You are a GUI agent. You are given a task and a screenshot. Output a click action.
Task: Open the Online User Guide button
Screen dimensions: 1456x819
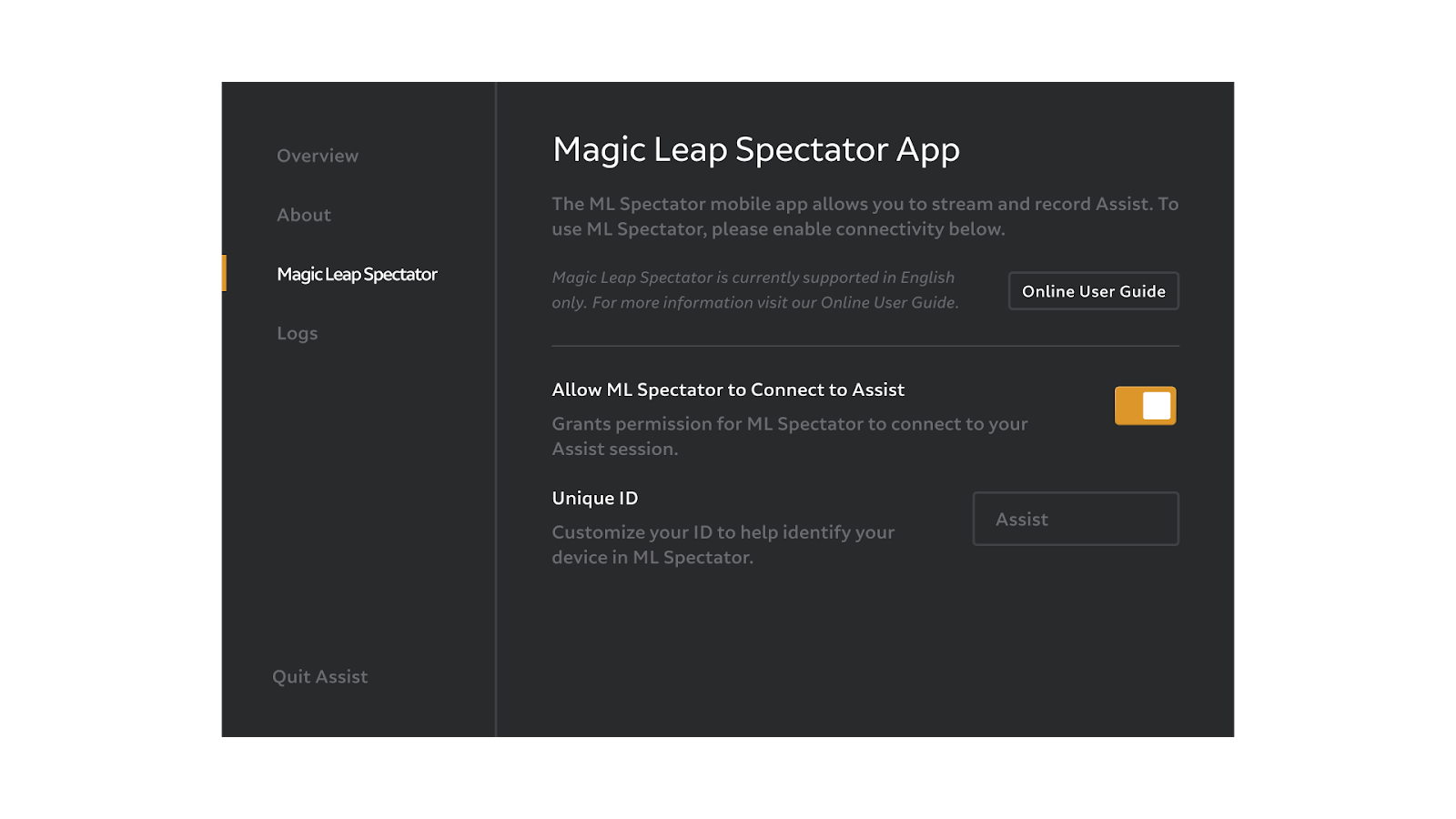click(x=1094, y=291)
